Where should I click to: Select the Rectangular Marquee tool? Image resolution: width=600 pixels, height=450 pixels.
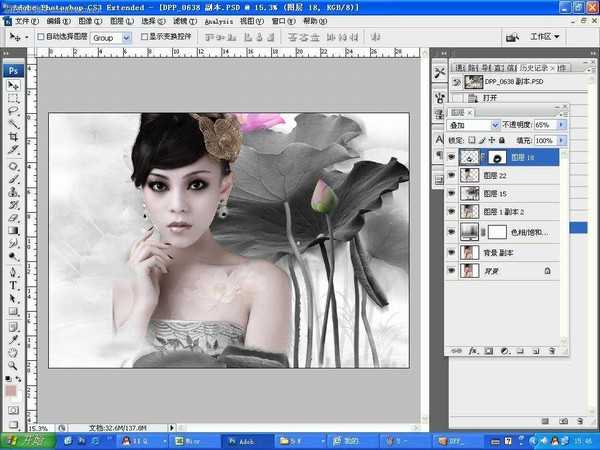click(14, 99)
